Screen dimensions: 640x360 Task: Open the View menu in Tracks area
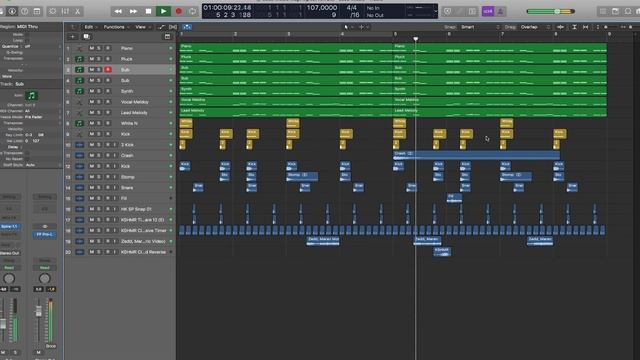142,27
